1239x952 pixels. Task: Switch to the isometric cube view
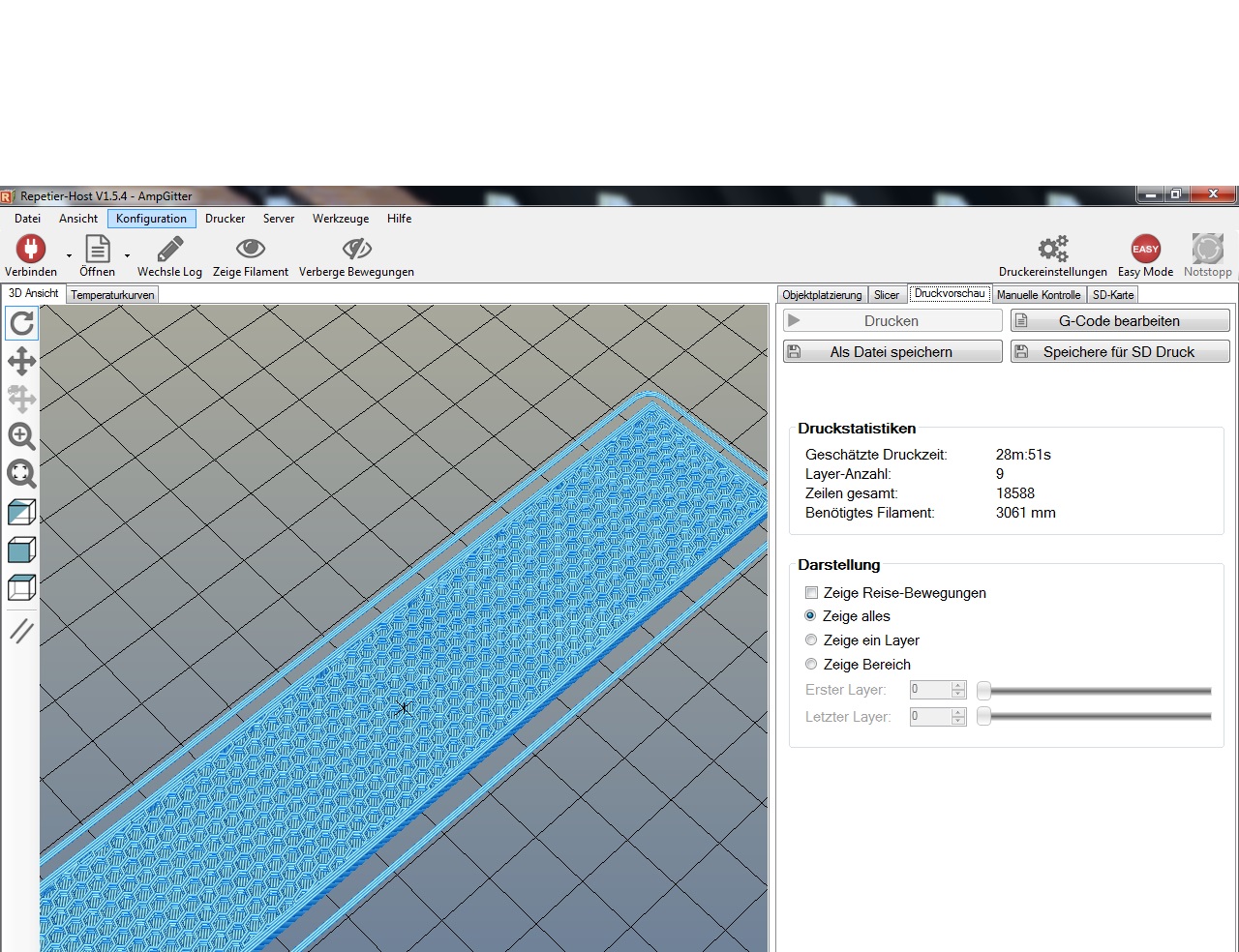[x=21, y=512]
